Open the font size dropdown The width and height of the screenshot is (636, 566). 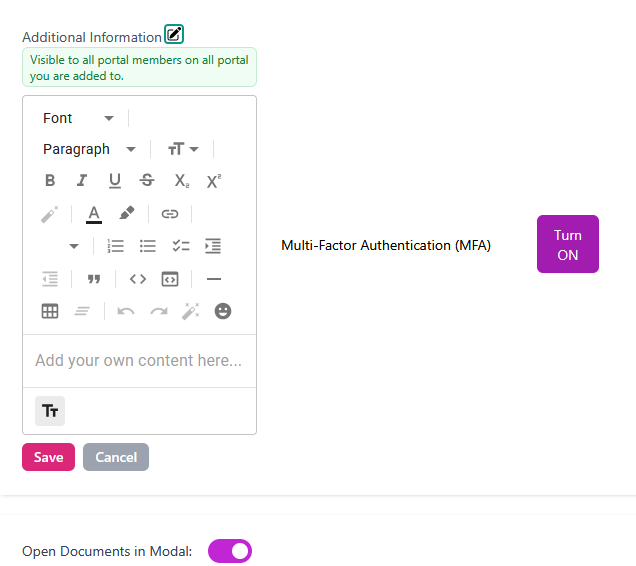point(183,149)
